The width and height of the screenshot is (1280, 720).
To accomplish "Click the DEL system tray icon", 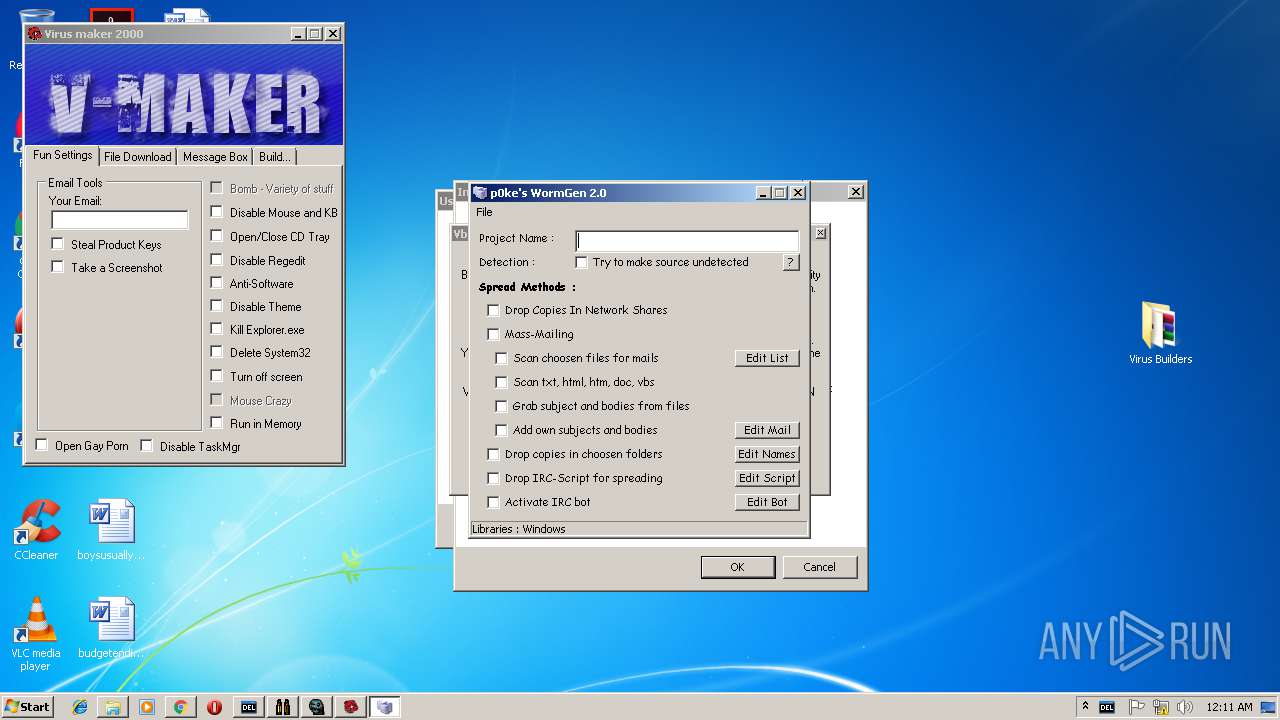I will [1107, 707].
